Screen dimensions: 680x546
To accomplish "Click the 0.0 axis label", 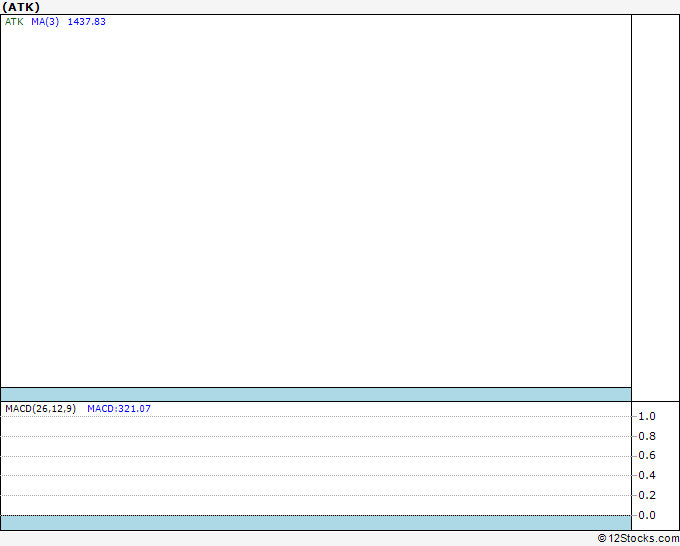I will (x=647, y=515).
